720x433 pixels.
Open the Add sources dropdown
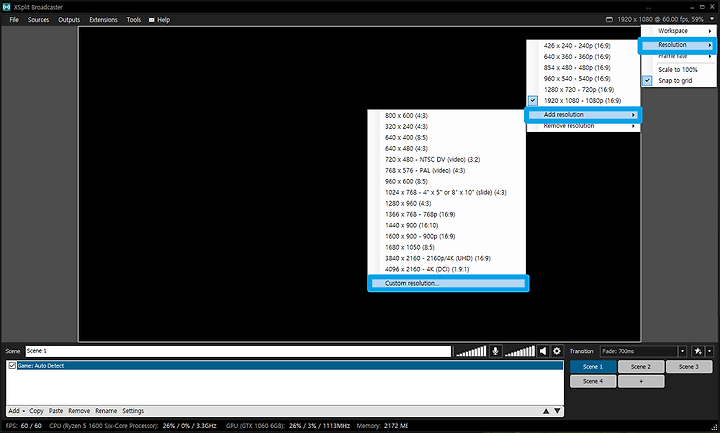[17, 411]
